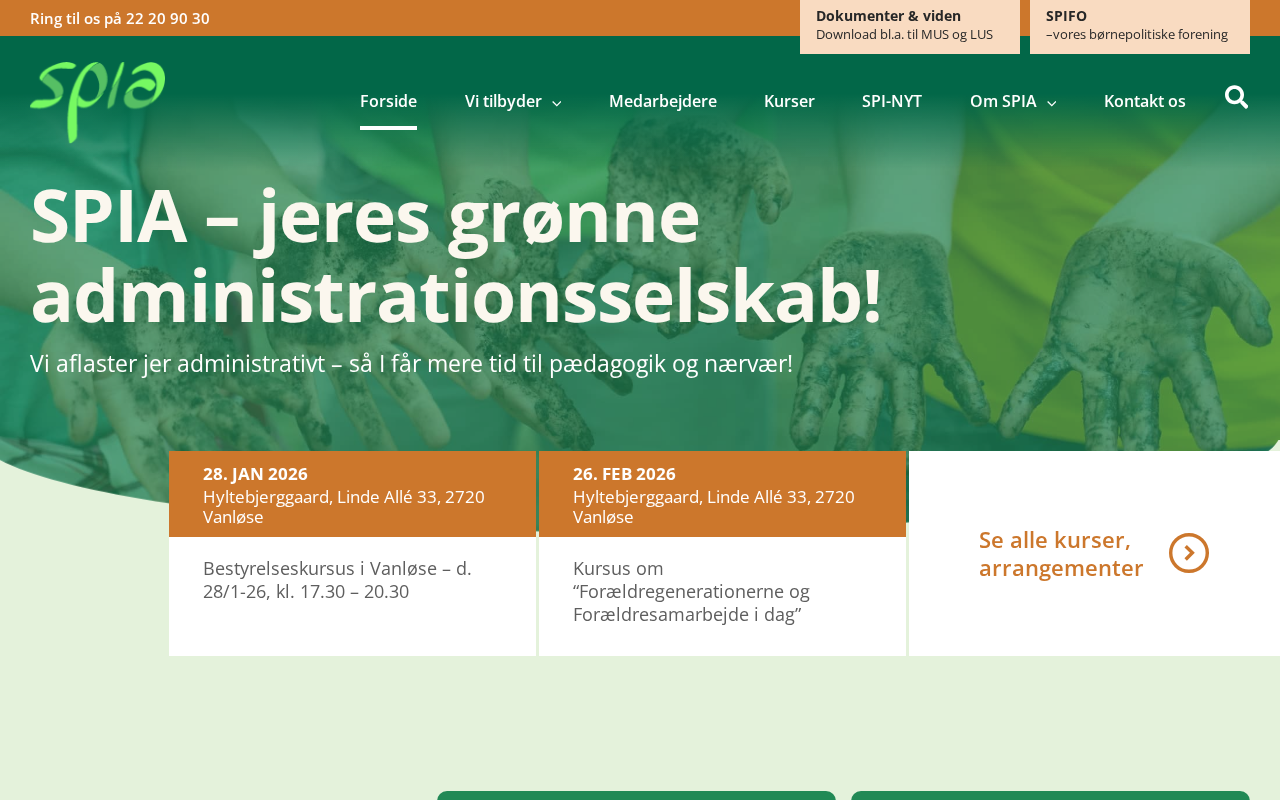
Task: Open the SPI-NYT menu item
Action: [x=892, y=101]
